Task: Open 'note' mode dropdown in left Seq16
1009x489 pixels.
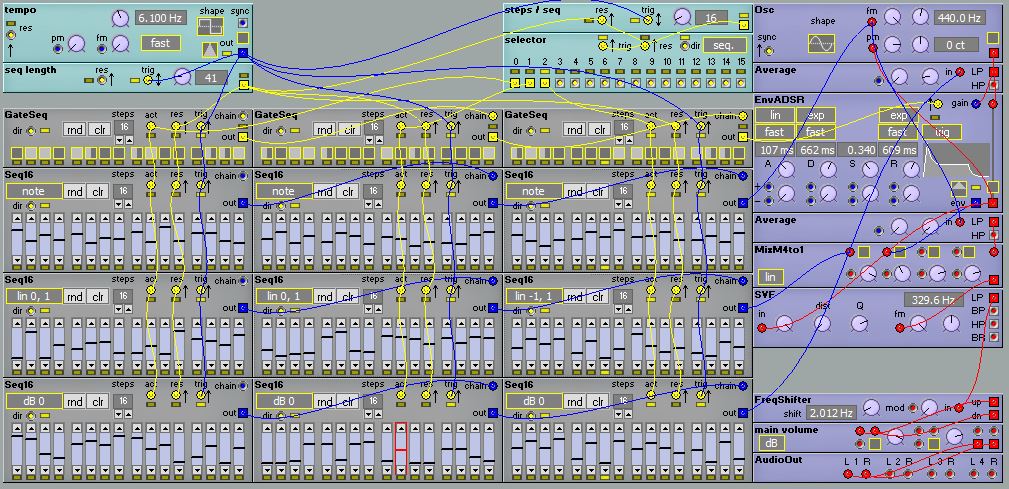Action: (35, 192)
